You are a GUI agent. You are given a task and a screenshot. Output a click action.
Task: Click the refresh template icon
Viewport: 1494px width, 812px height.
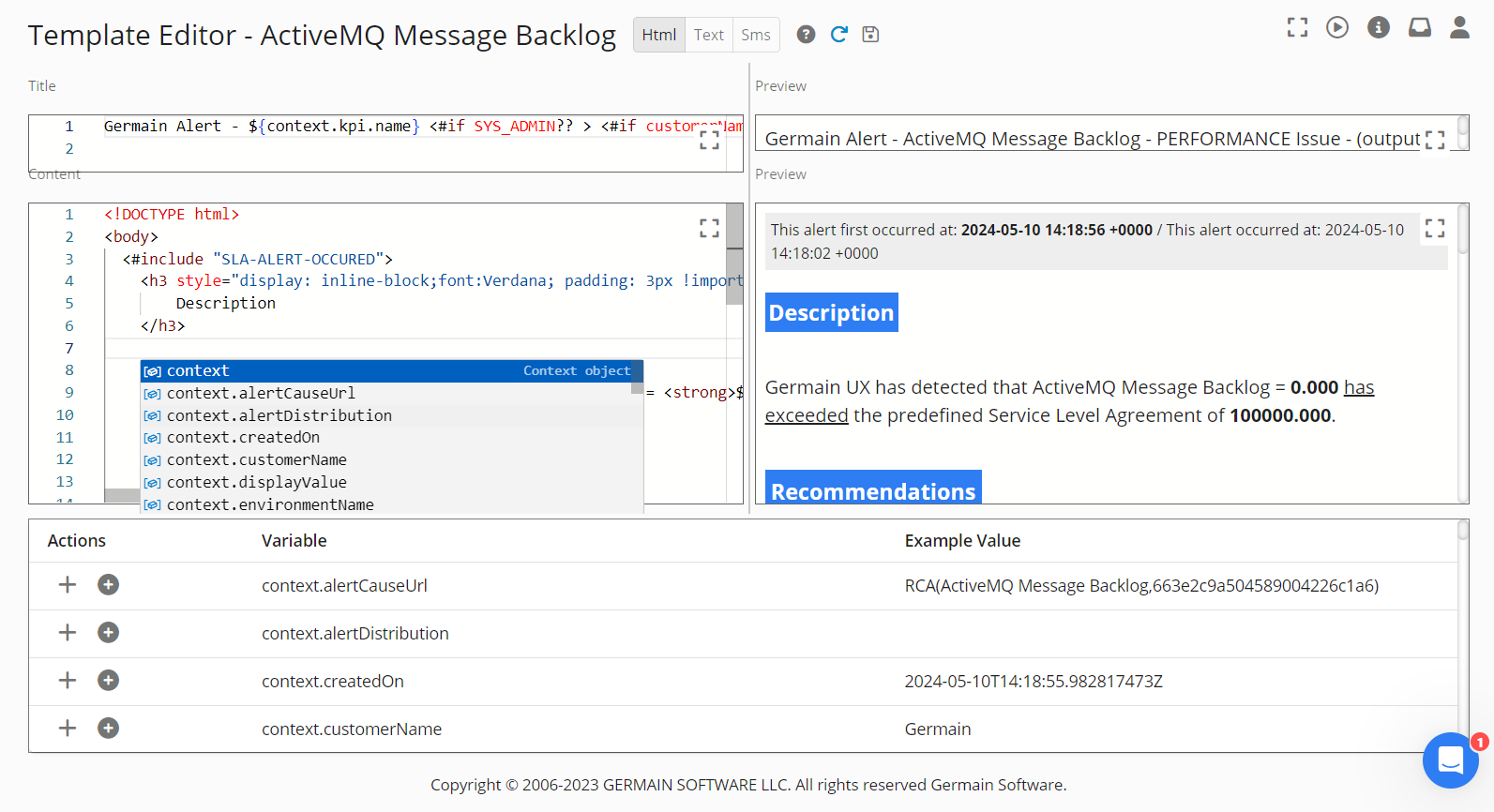point(838,35)
